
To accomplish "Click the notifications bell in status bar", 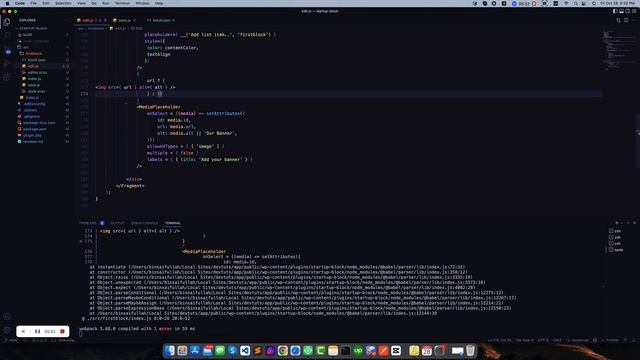I will tap(634, 340).
